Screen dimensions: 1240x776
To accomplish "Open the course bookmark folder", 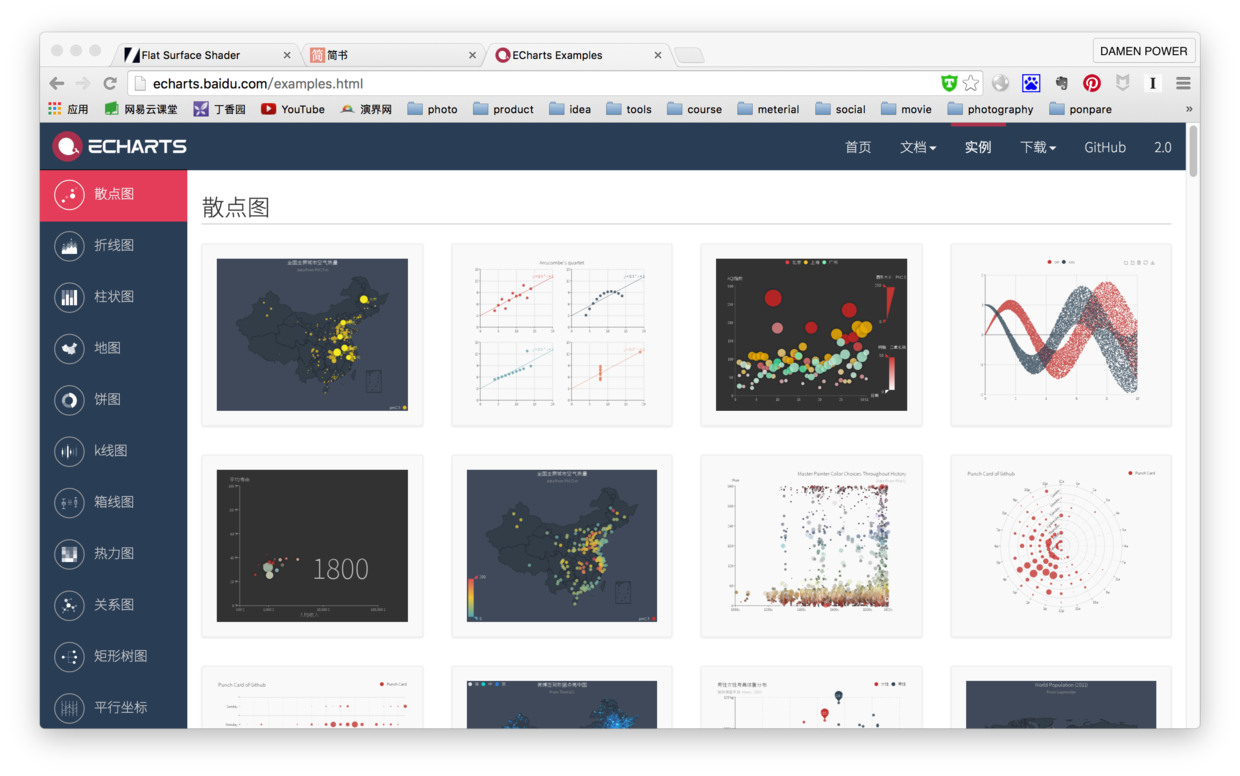I will tap(694, 109).
